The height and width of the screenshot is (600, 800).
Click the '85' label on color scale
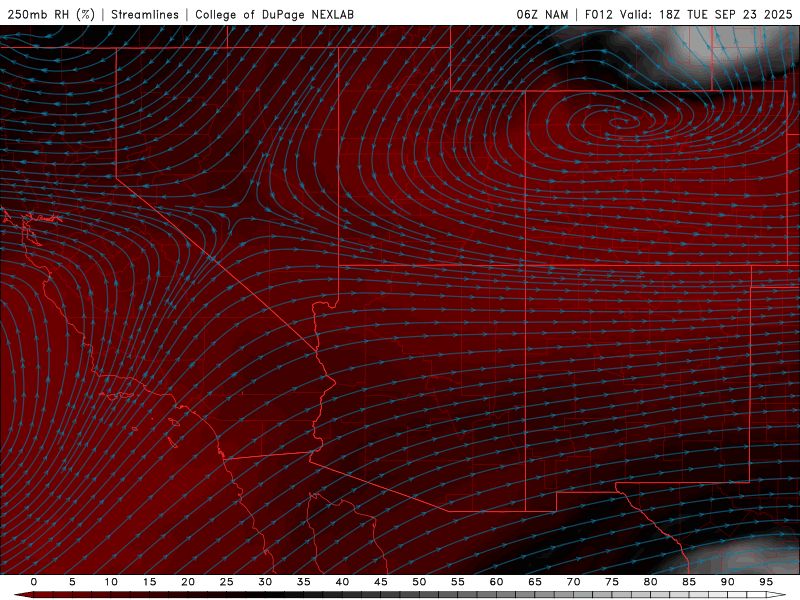(x=689, y=582)
